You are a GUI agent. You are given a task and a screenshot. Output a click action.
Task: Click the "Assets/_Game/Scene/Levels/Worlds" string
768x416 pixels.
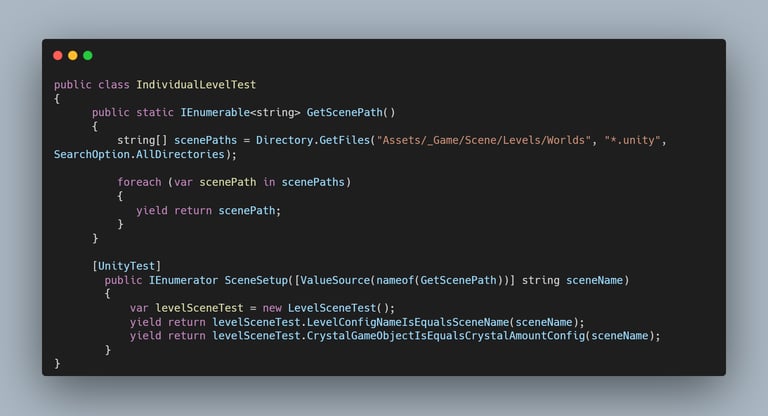click(483, 140)
